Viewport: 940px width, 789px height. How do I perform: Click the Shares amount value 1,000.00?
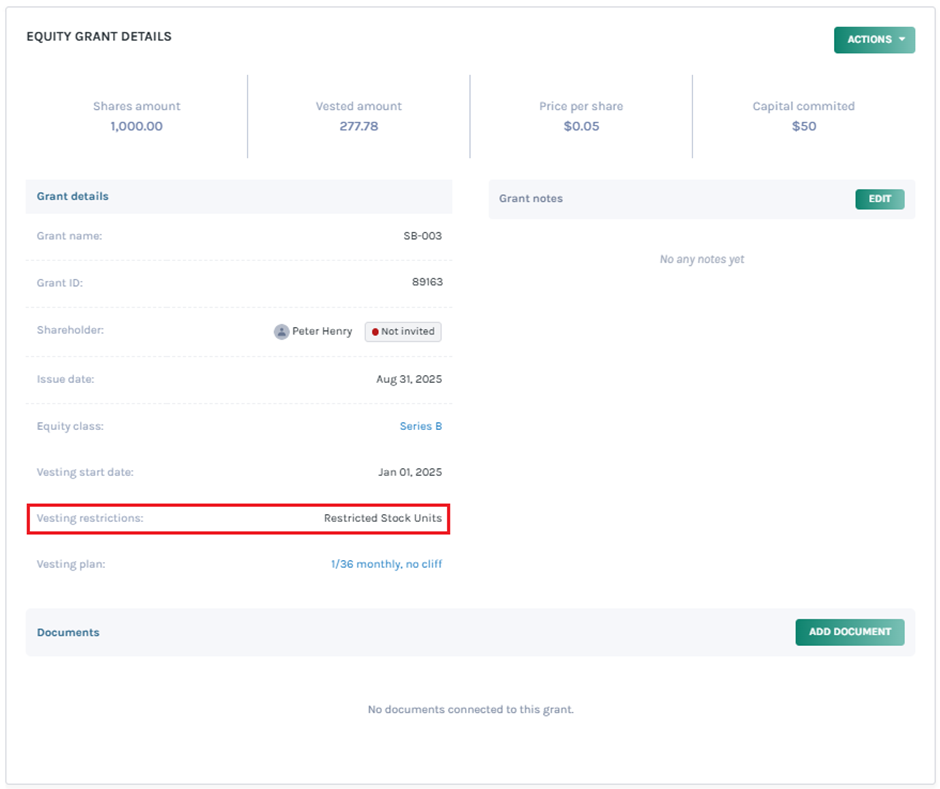[x=137, y=126]
